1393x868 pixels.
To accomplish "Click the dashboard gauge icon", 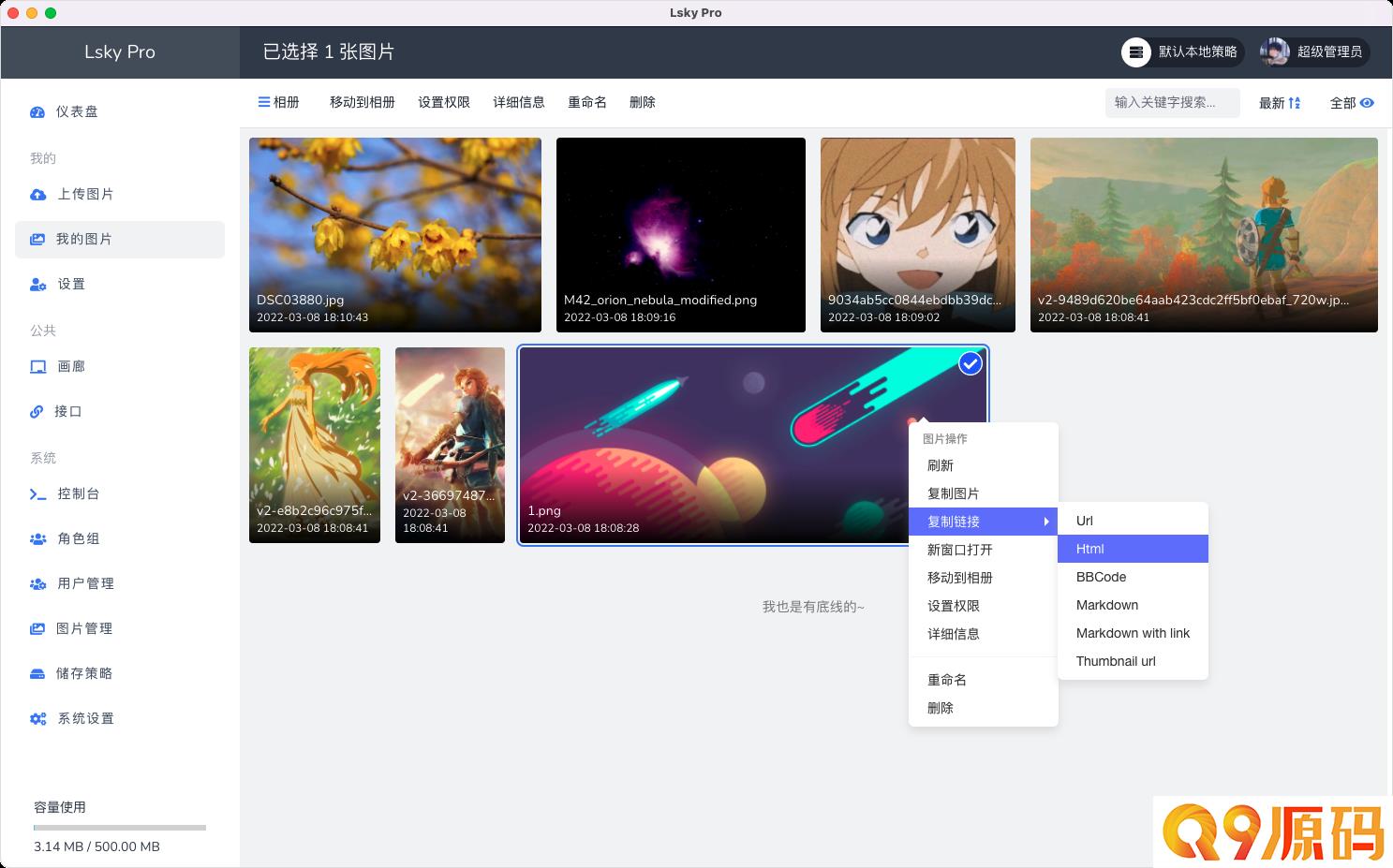I will pyautogui.click(x=37, y=111).
